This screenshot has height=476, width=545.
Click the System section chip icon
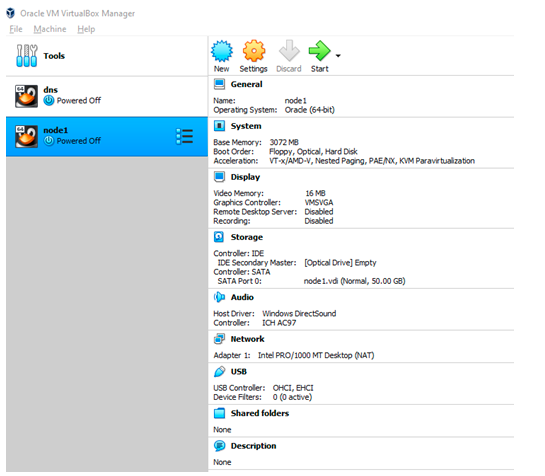pyautogui.click(x=219, y=126)
